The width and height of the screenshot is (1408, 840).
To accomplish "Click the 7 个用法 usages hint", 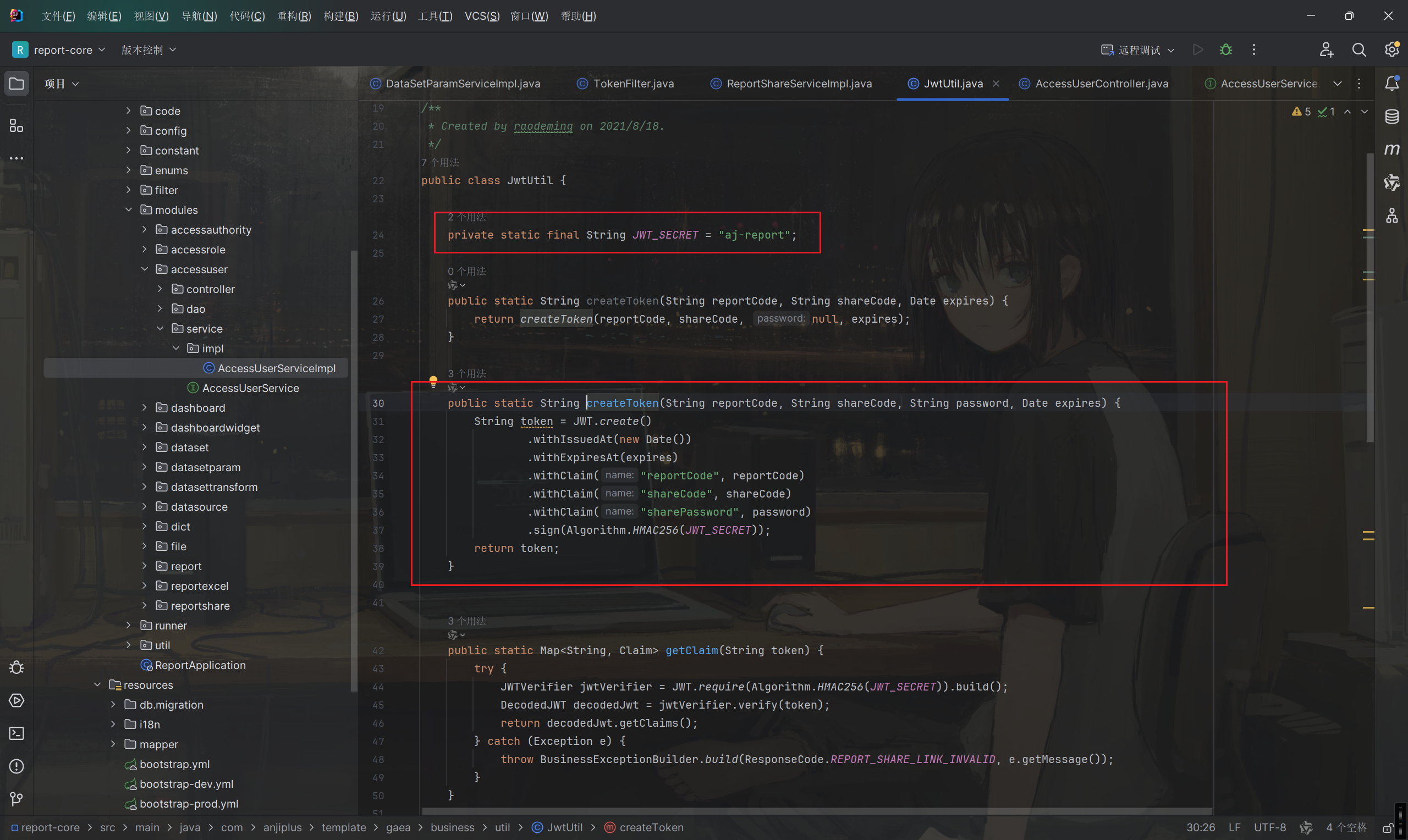I will tap(440, 163).
